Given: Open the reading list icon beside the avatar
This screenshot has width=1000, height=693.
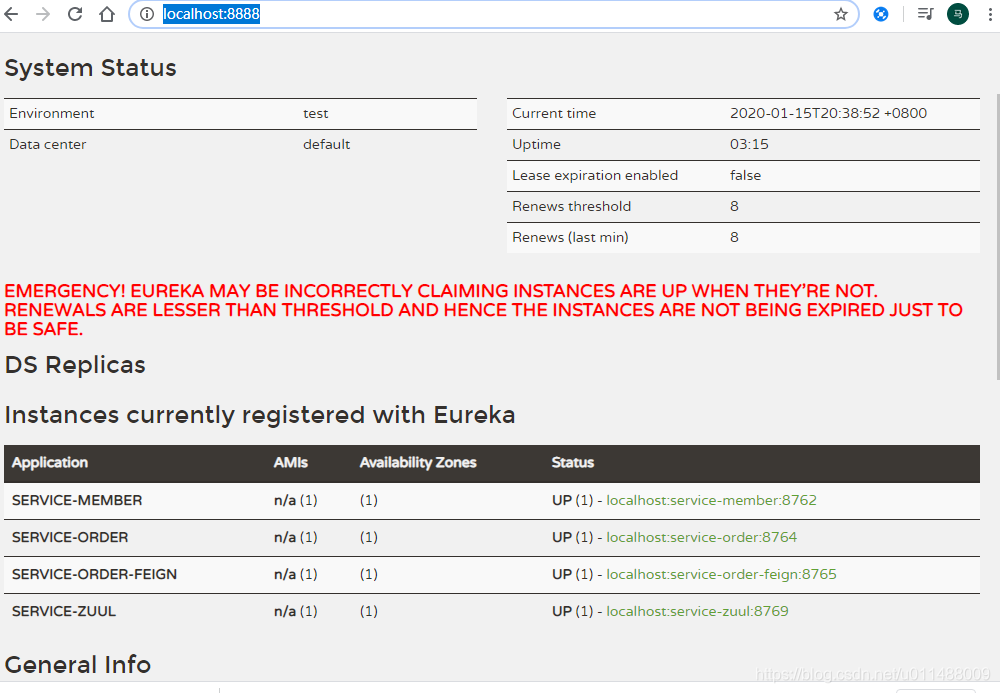Looking at the screenshot, I should pos(925,14).
